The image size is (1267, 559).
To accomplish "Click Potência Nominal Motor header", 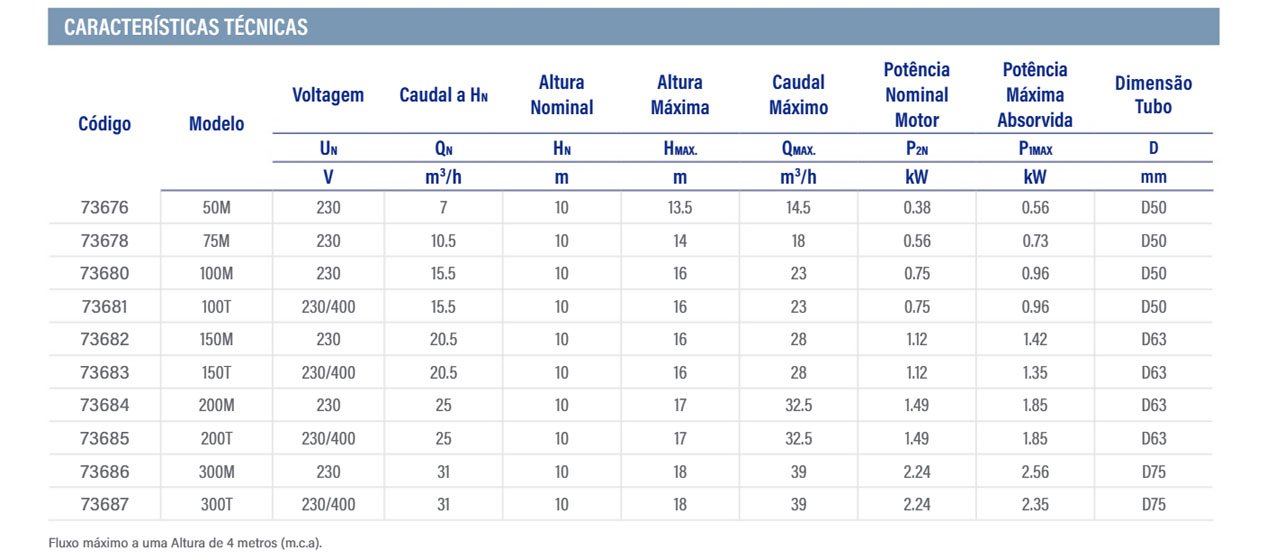I will (x=917, y=95).
